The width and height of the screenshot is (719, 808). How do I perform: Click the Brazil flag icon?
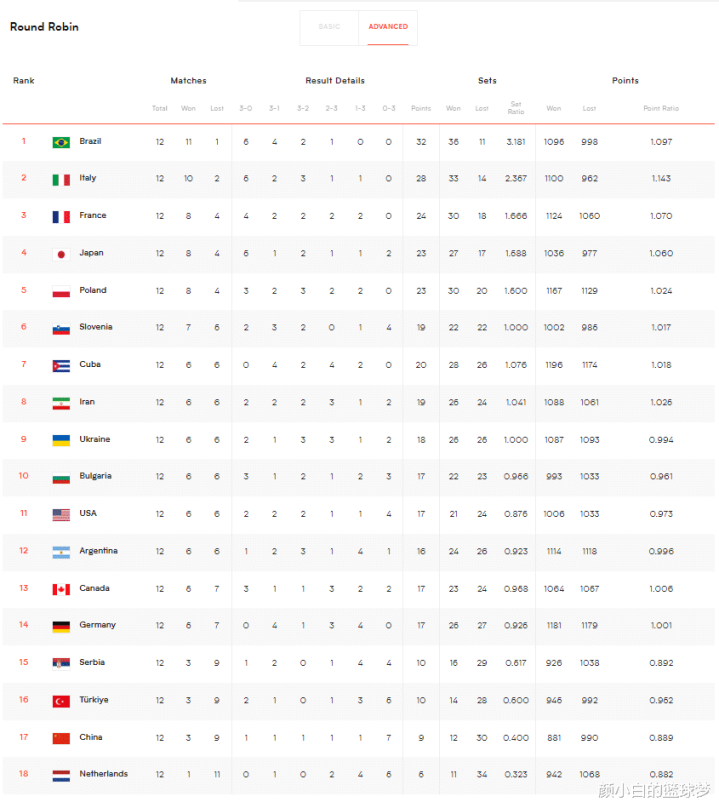click(61, 142)
